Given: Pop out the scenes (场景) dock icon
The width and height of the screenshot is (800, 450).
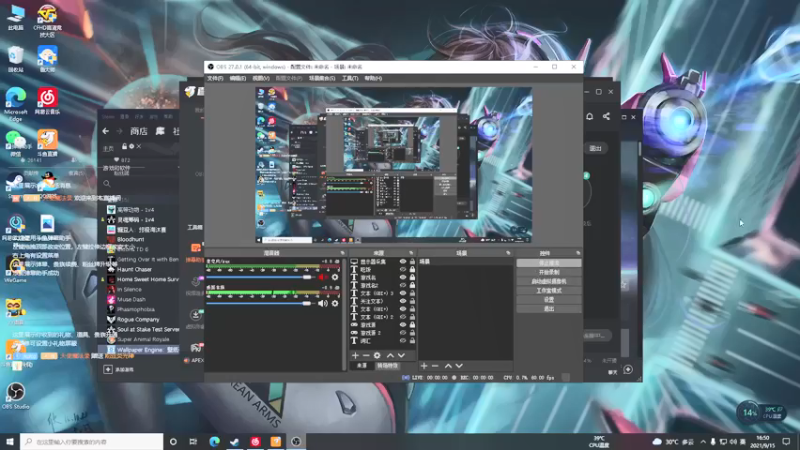Looking at the screenshot, I should point(508,253).
